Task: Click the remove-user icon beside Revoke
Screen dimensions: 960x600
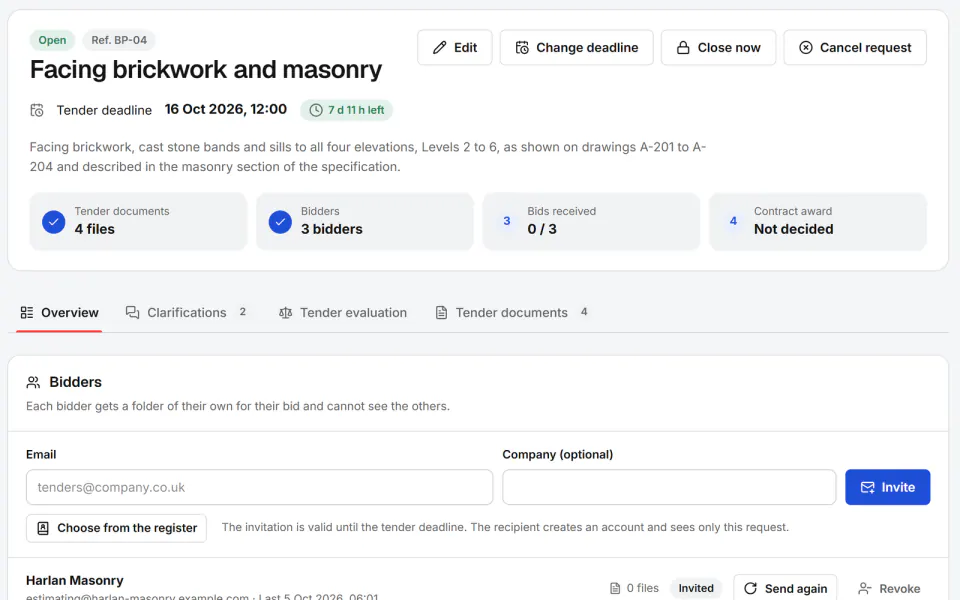Action: (x=865, y=588)
